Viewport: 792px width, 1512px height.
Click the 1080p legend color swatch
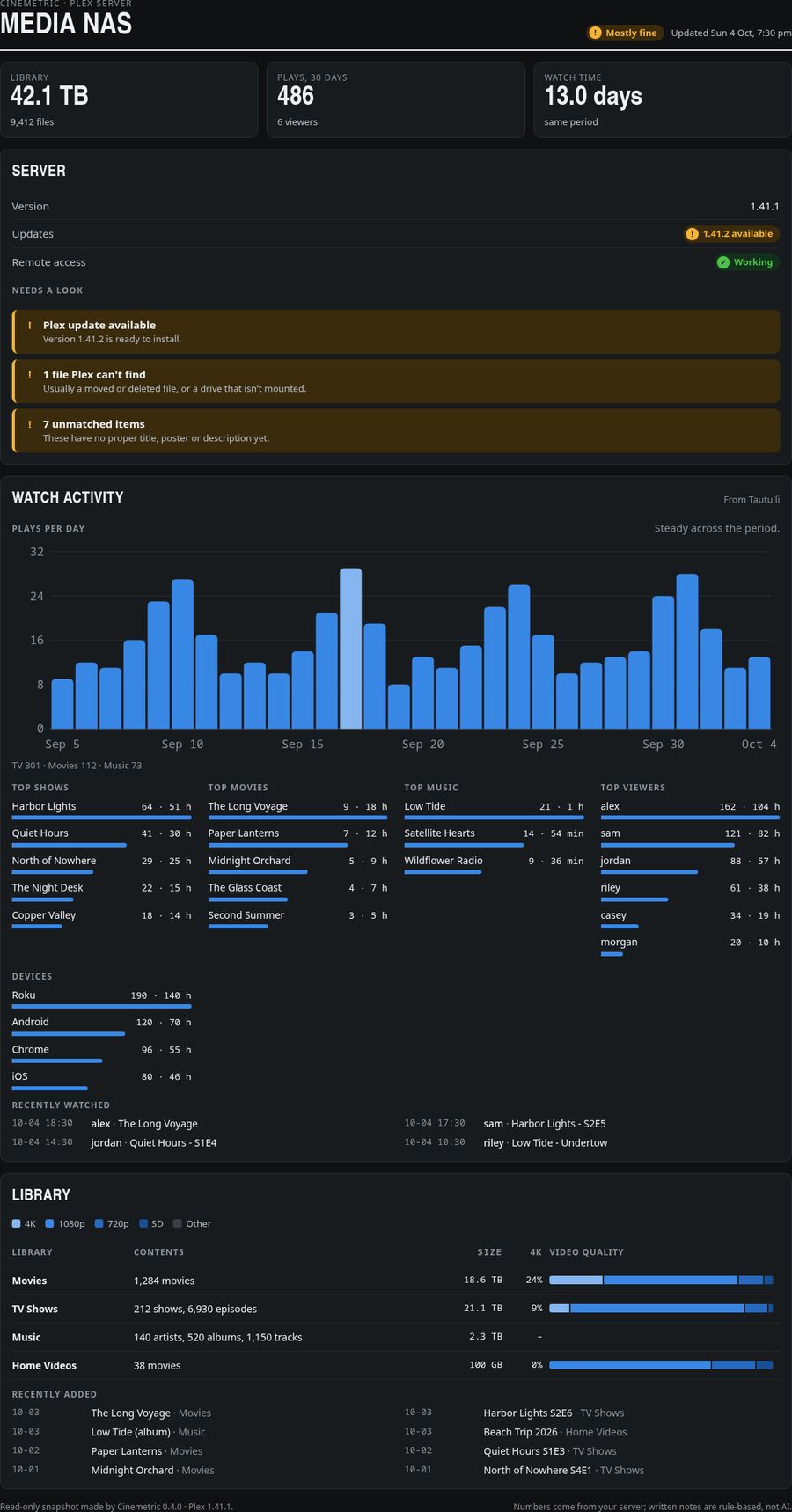[50, 1223]
